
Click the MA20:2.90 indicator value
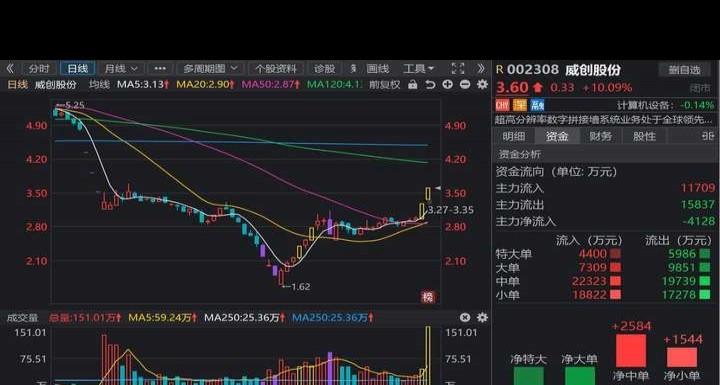[206, 85]
